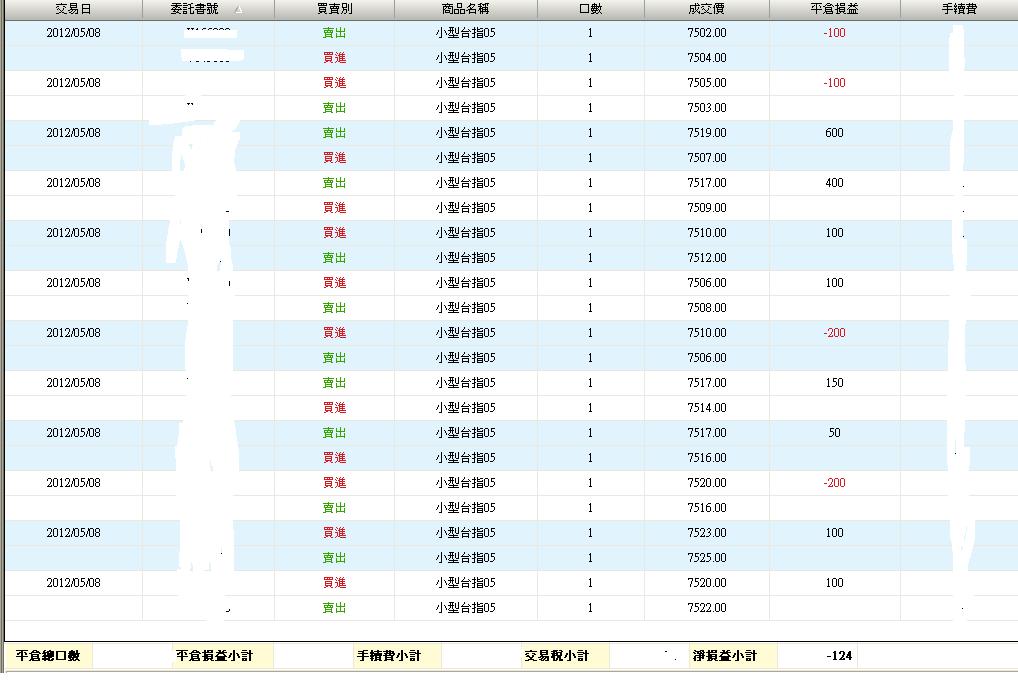Click 買進 in the 7523.00 row
The height and width of the screenshot is (697, 1018).
(334, 533)
